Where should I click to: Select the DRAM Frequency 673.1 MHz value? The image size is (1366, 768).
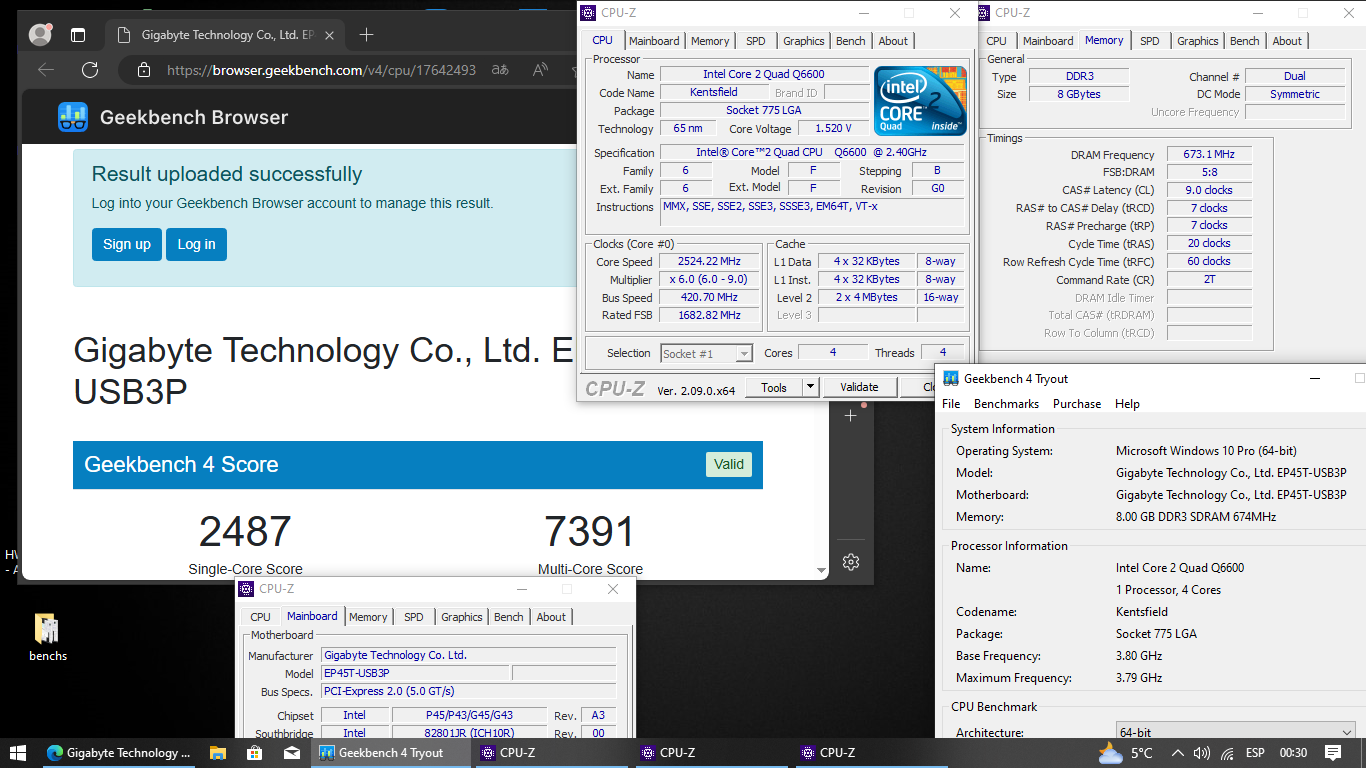[x=1208, y=155]
